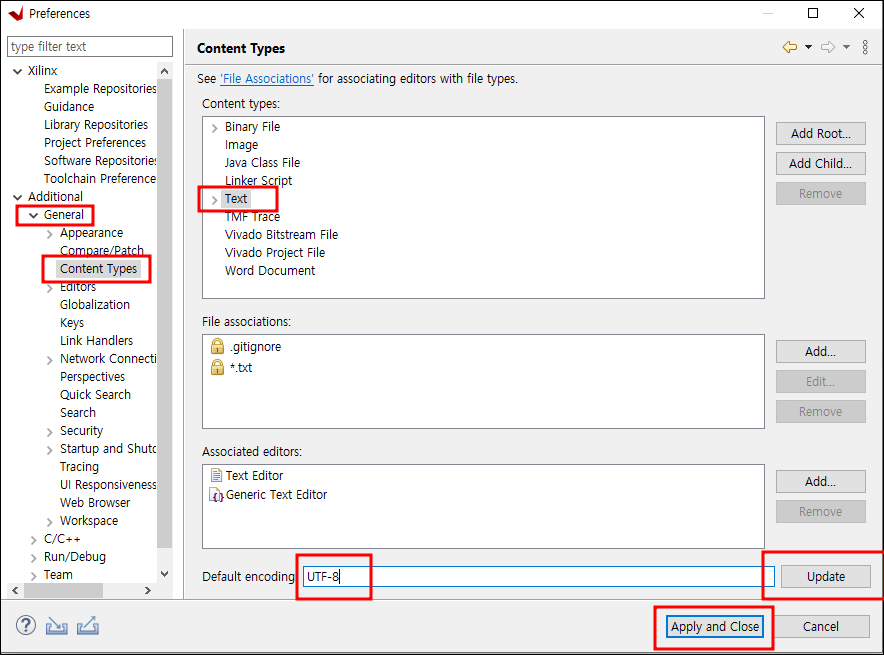Select Library Repositories in the tree

[96, 125]
